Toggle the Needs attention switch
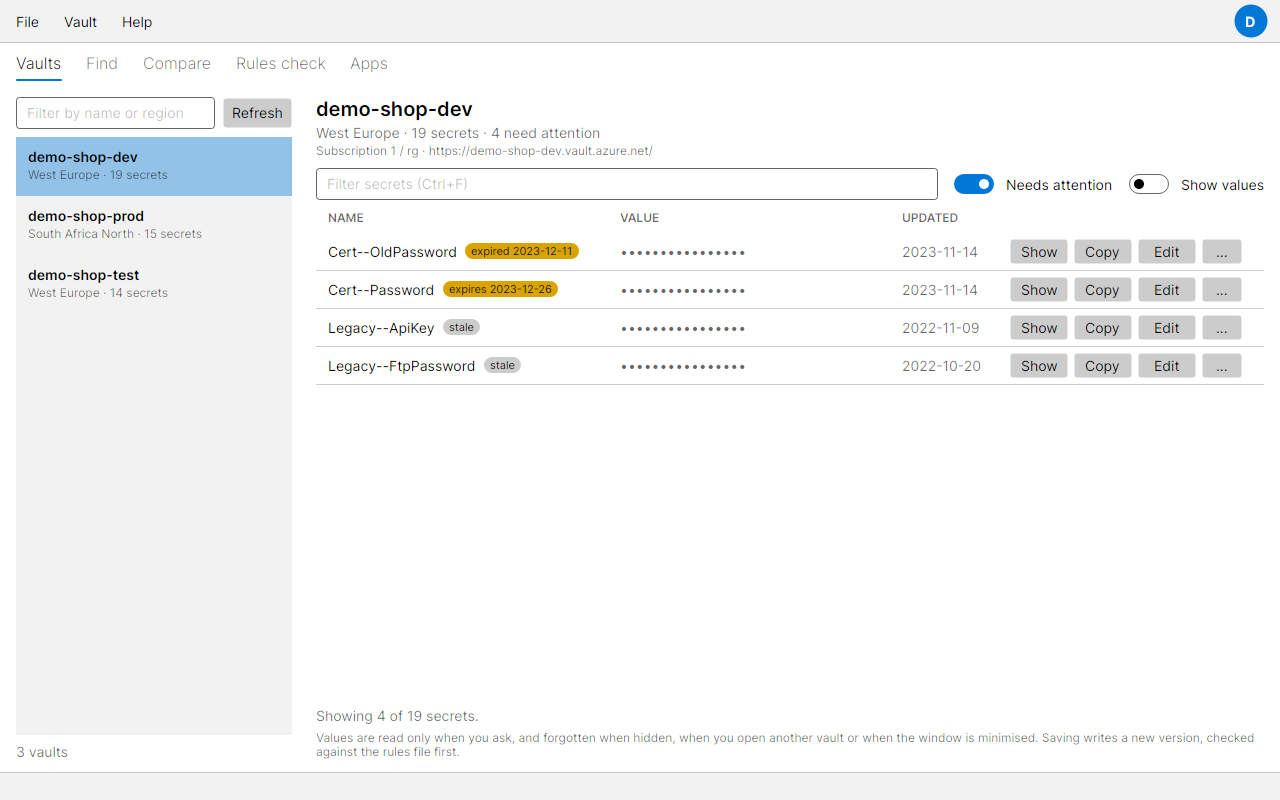1280x800 pixels. 973,184
